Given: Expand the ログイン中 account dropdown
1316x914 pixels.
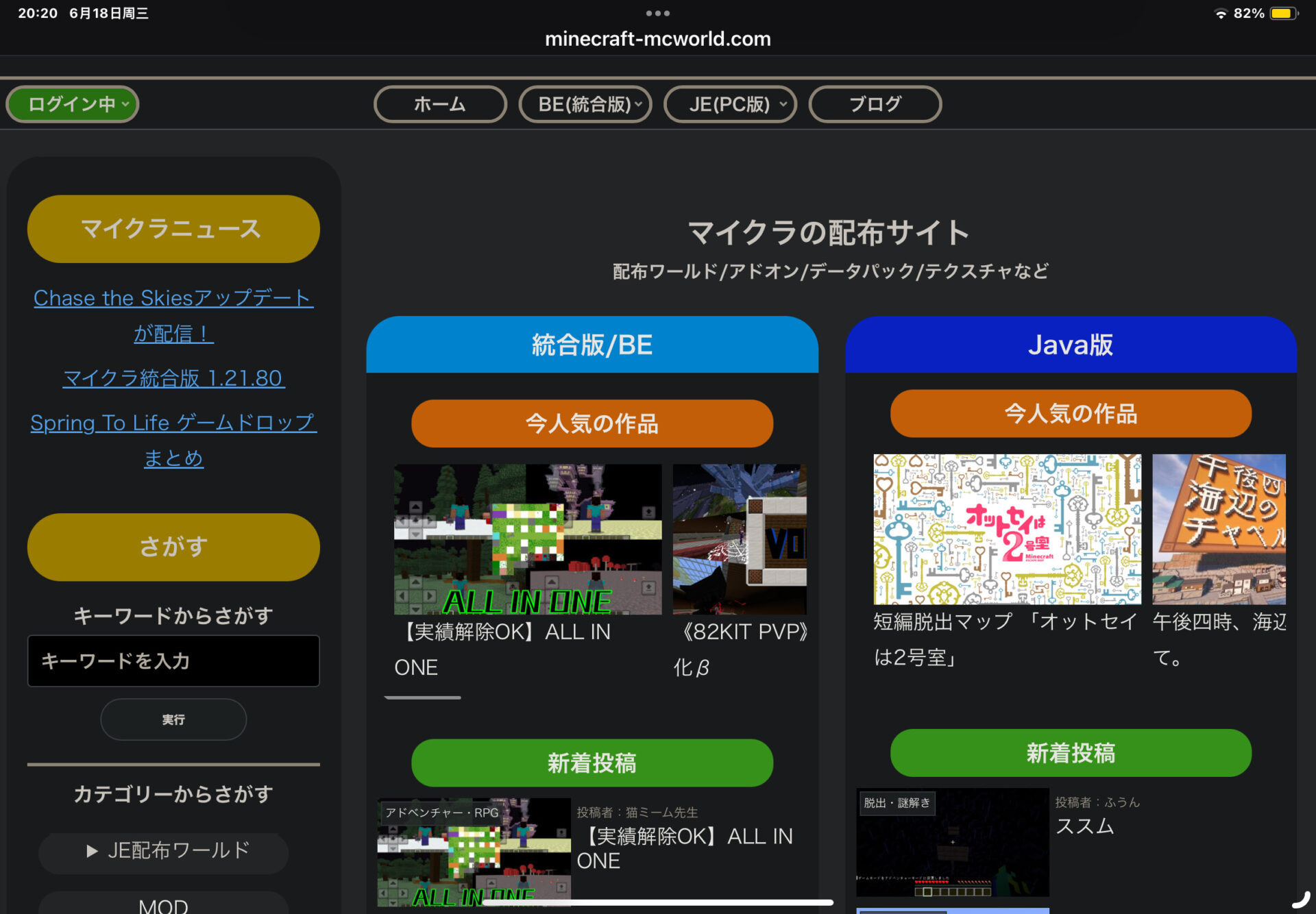Looking at the screenshot, I should click(73, 104).
